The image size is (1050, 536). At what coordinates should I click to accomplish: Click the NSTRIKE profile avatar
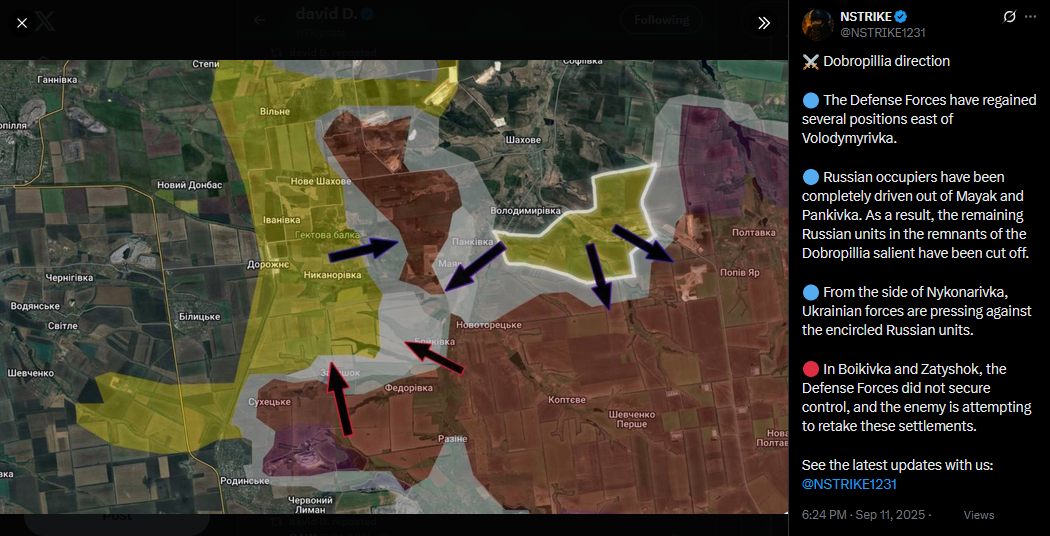[x=818, y=23]
